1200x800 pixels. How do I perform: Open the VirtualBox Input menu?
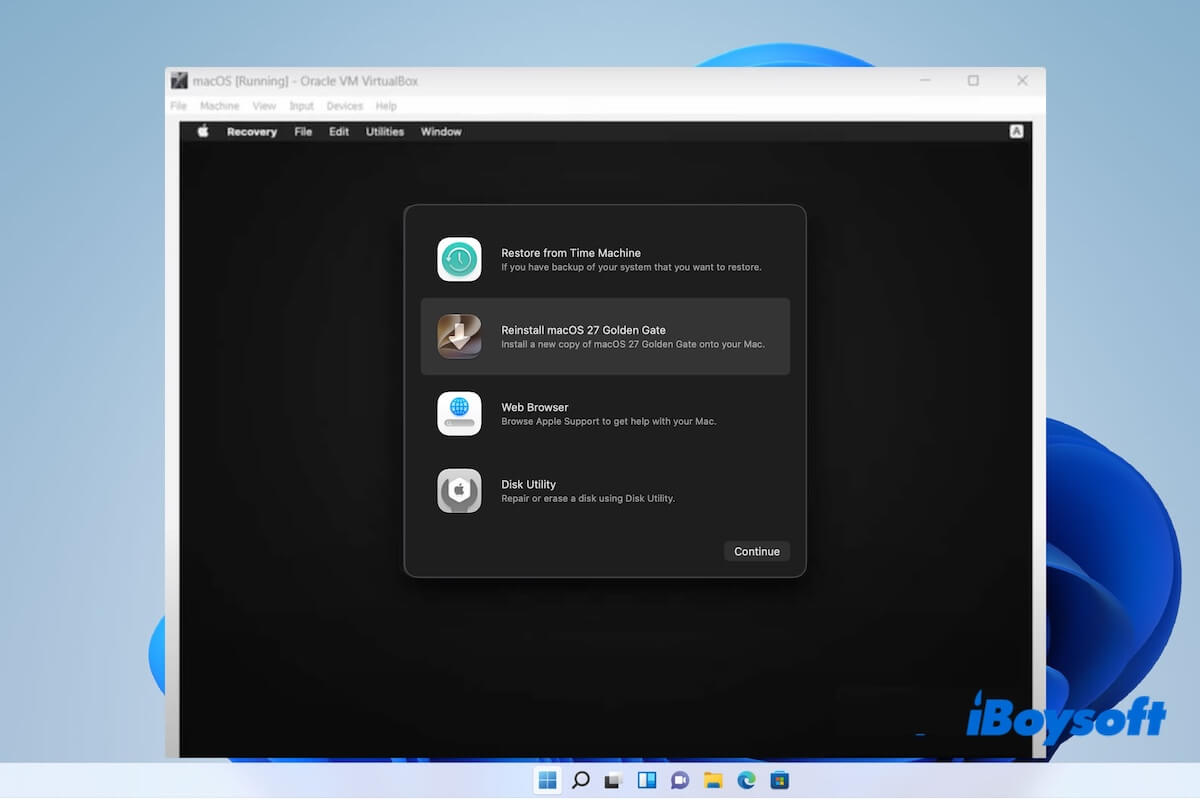(x=301, y=106)
